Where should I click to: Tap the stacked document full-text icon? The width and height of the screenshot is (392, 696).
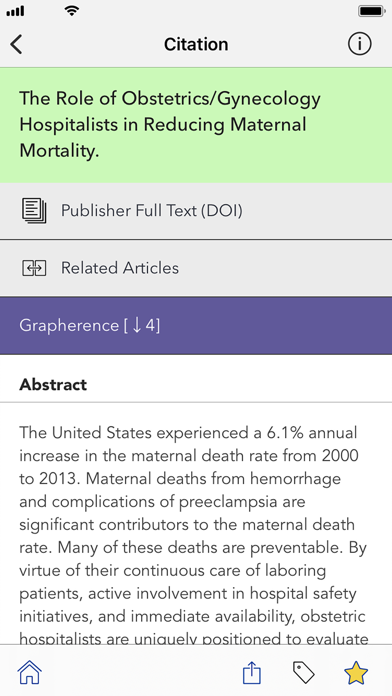pos(34,210)
